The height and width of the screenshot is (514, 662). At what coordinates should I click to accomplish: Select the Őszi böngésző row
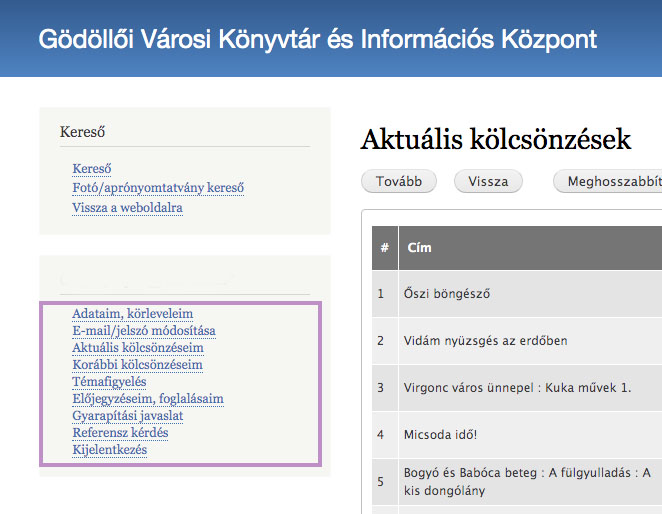[x=447, y=294]
